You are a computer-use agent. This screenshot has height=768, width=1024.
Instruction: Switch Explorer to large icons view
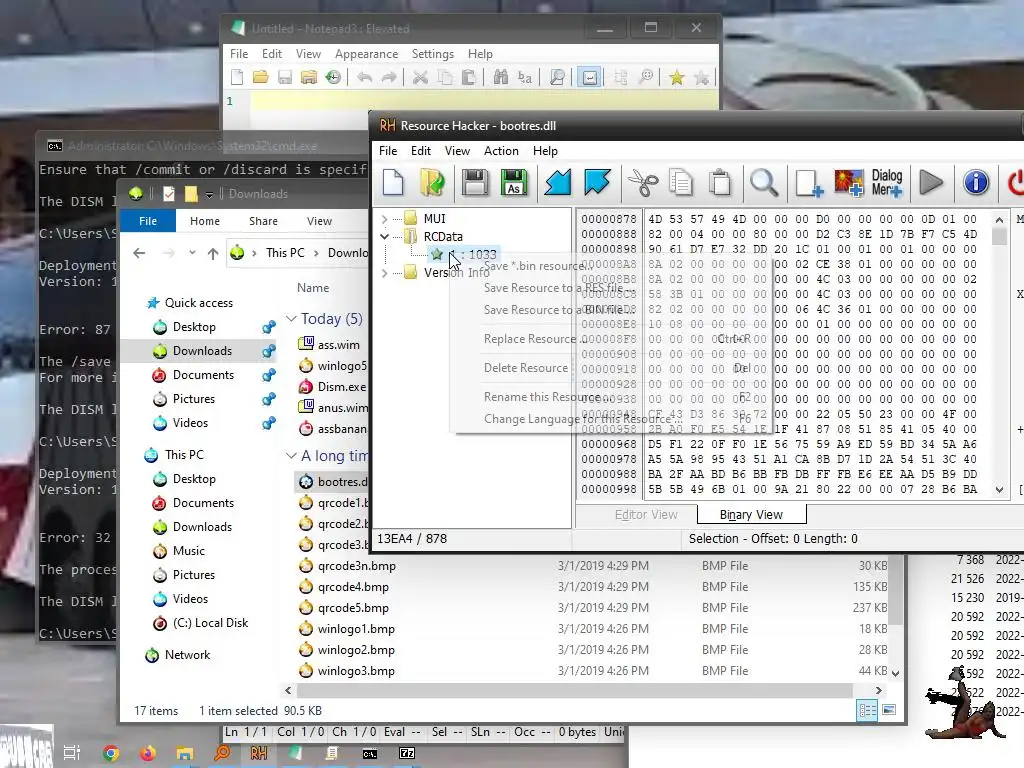(889, 710)
